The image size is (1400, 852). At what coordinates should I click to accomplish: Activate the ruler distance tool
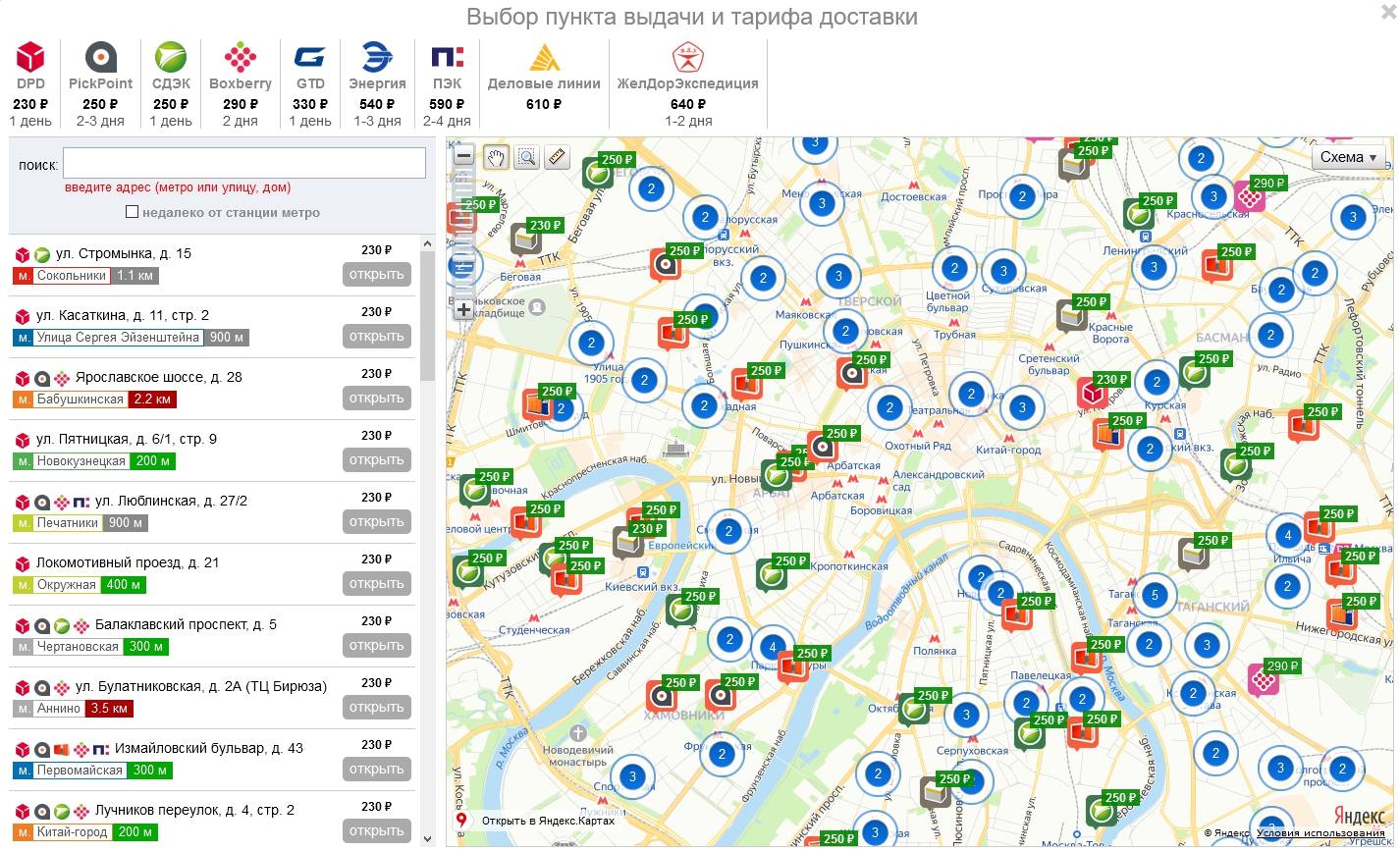pos(558,157)
